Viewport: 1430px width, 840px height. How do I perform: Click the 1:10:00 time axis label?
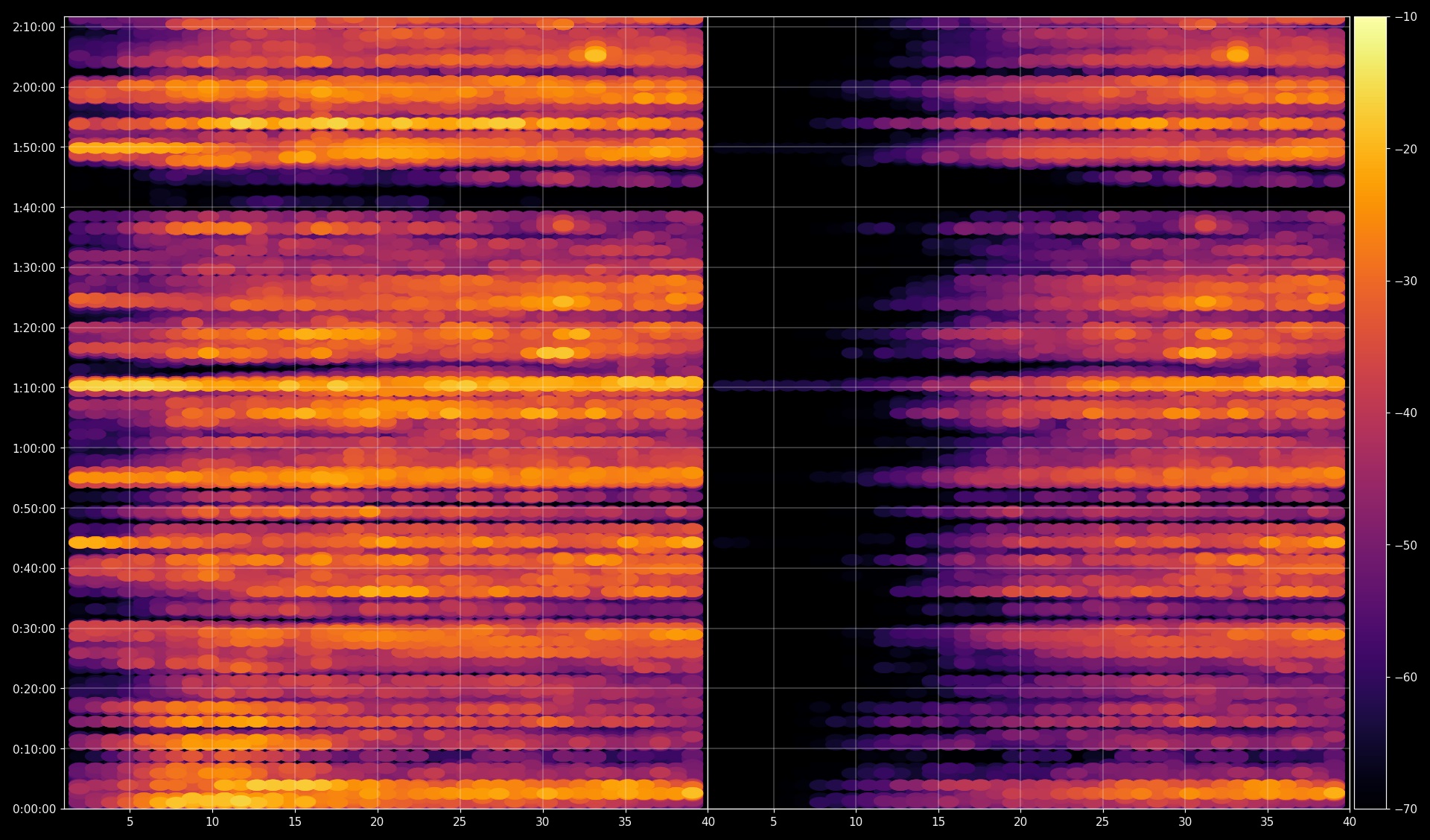(34, 388)
